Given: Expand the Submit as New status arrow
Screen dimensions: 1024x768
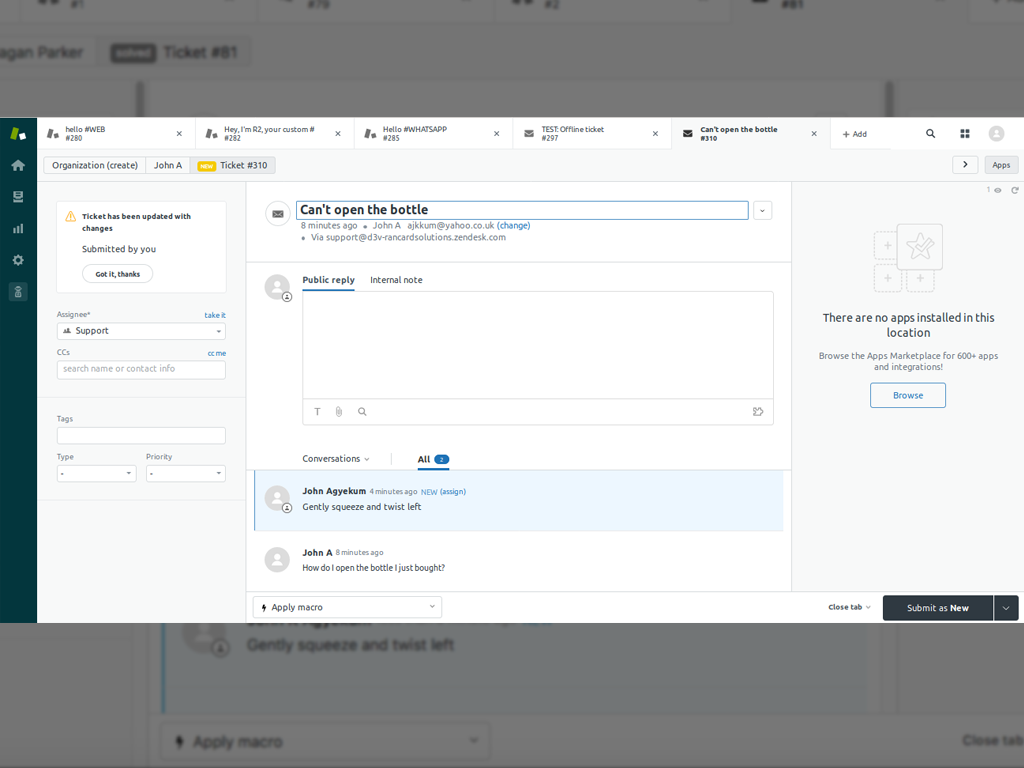Looking at the screenshot, I should point(1006,608).
